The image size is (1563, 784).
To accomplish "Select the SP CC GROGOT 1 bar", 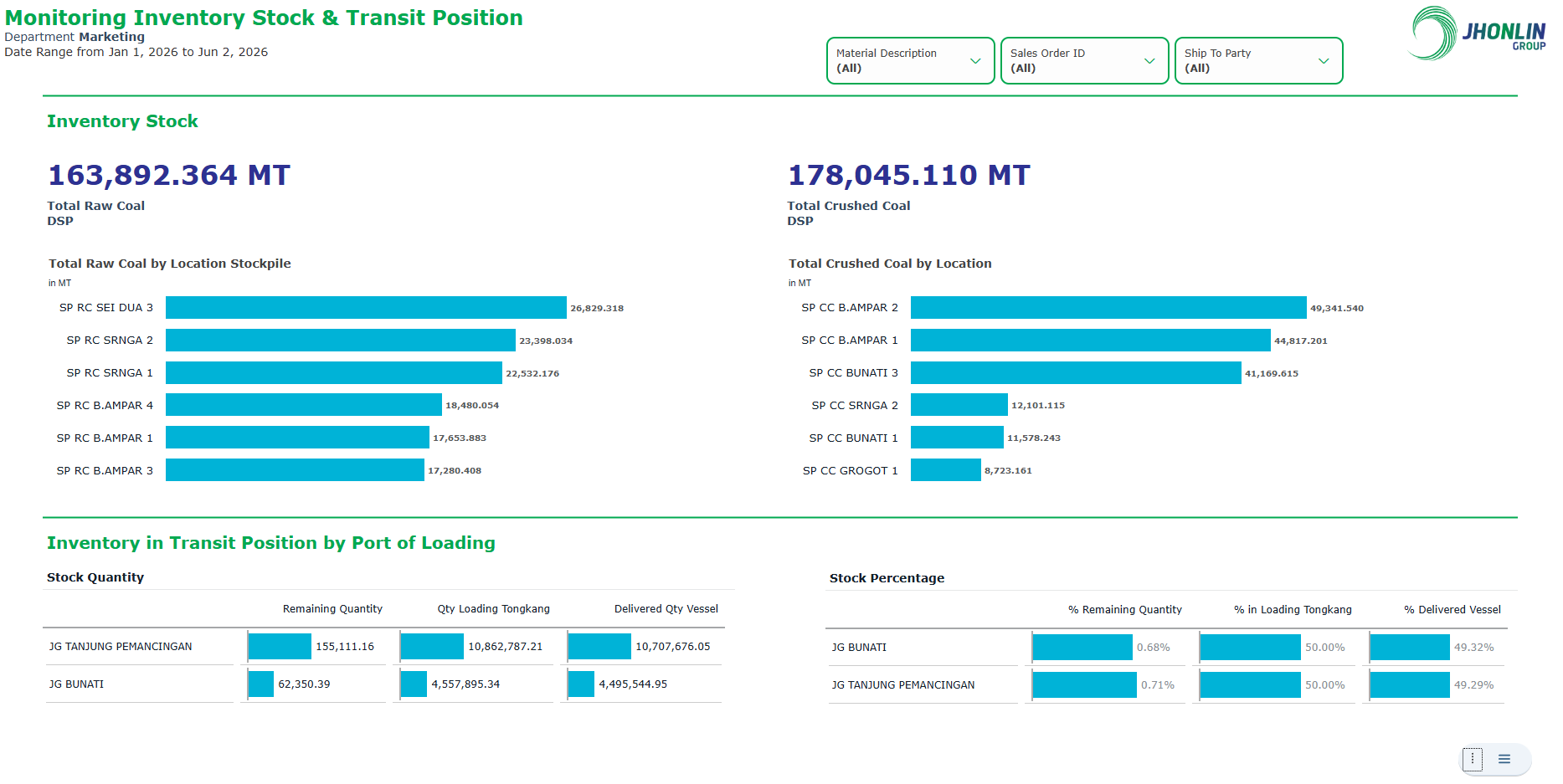I will pyautogui.click(x=946, y=470).
